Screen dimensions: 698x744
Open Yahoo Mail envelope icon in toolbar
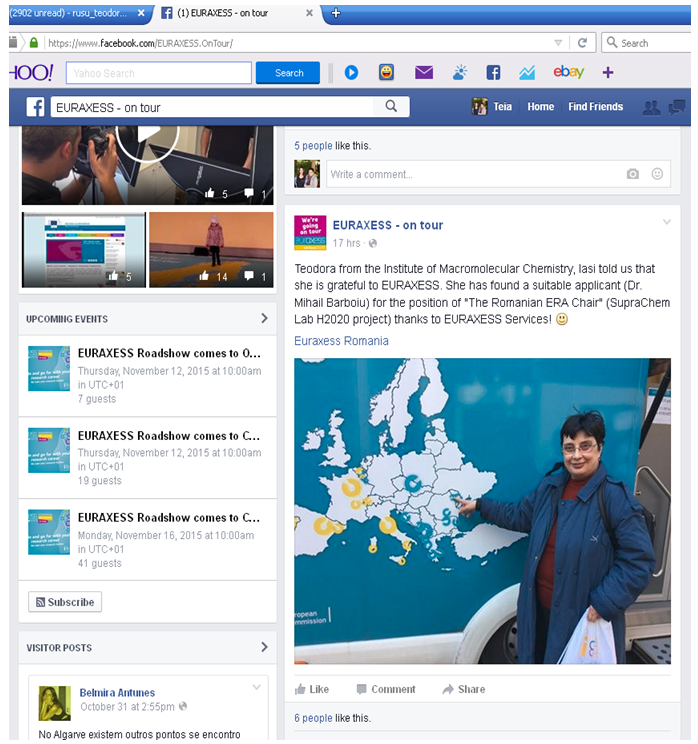(424, 73)
